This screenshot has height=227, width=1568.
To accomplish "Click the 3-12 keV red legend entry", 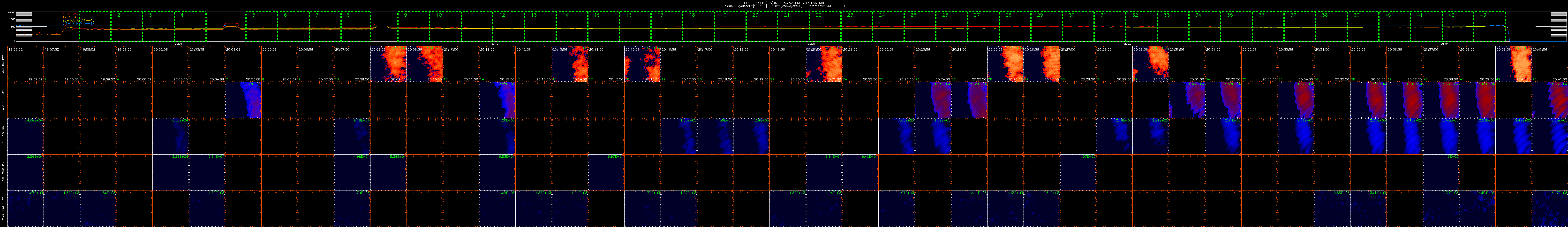I will [71, 14].
